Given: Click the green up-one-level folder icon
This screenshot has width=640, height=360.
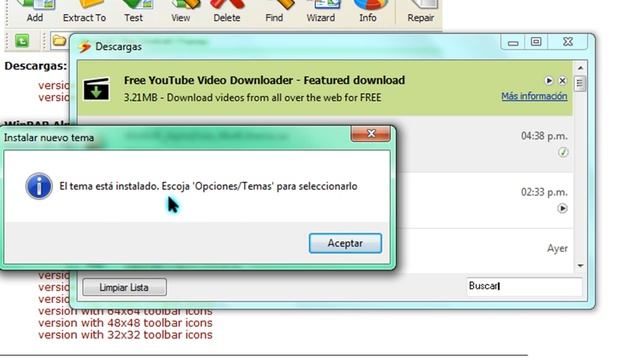Looking at the screenshot, I should (x=22, y=40).
